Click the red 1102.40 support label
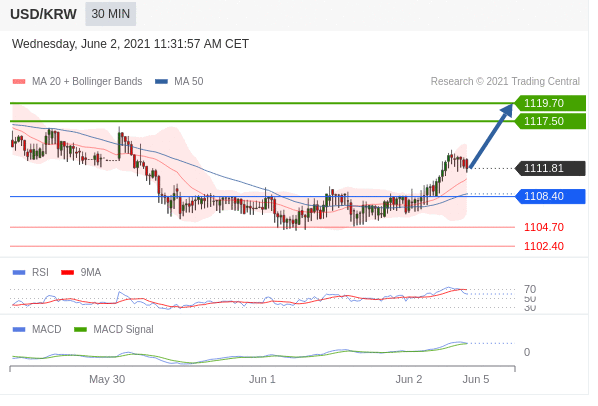The height and width of the screenshot is (406, 598). tap(543, 246)
